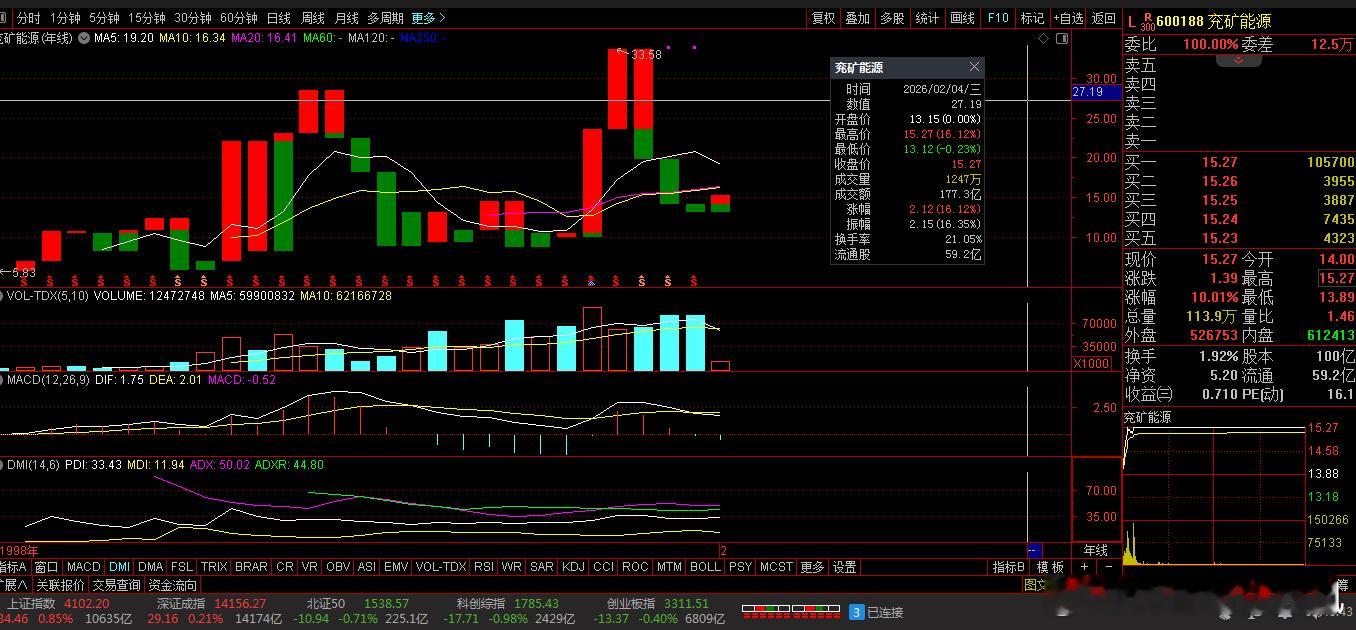Toggle 复权 price adjustment mode
Image resolution: width=1356 pixels, height=630 pixels.
pos(821,17)
